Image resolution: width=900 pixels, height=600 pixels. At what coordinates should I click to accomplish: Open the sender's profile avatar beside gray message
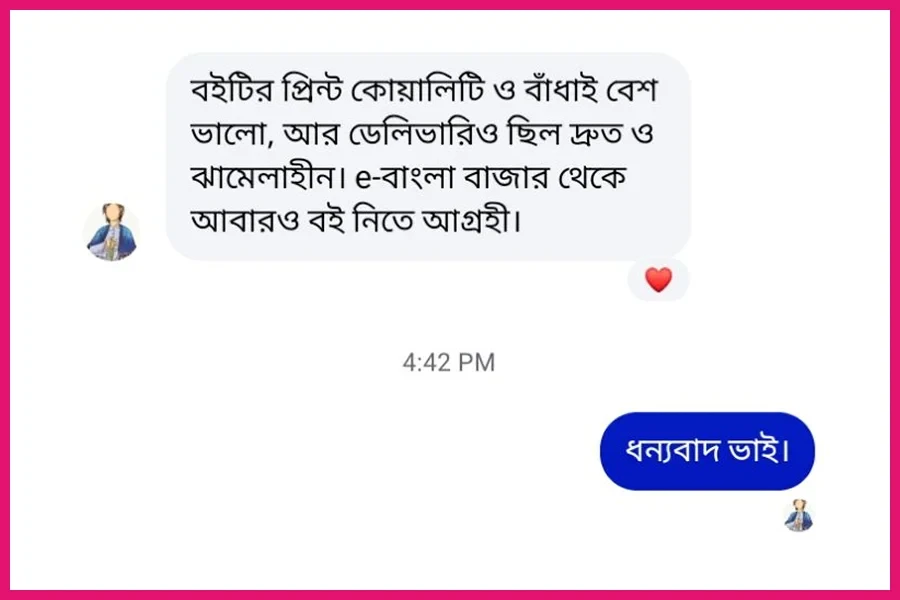coord(111,232)
